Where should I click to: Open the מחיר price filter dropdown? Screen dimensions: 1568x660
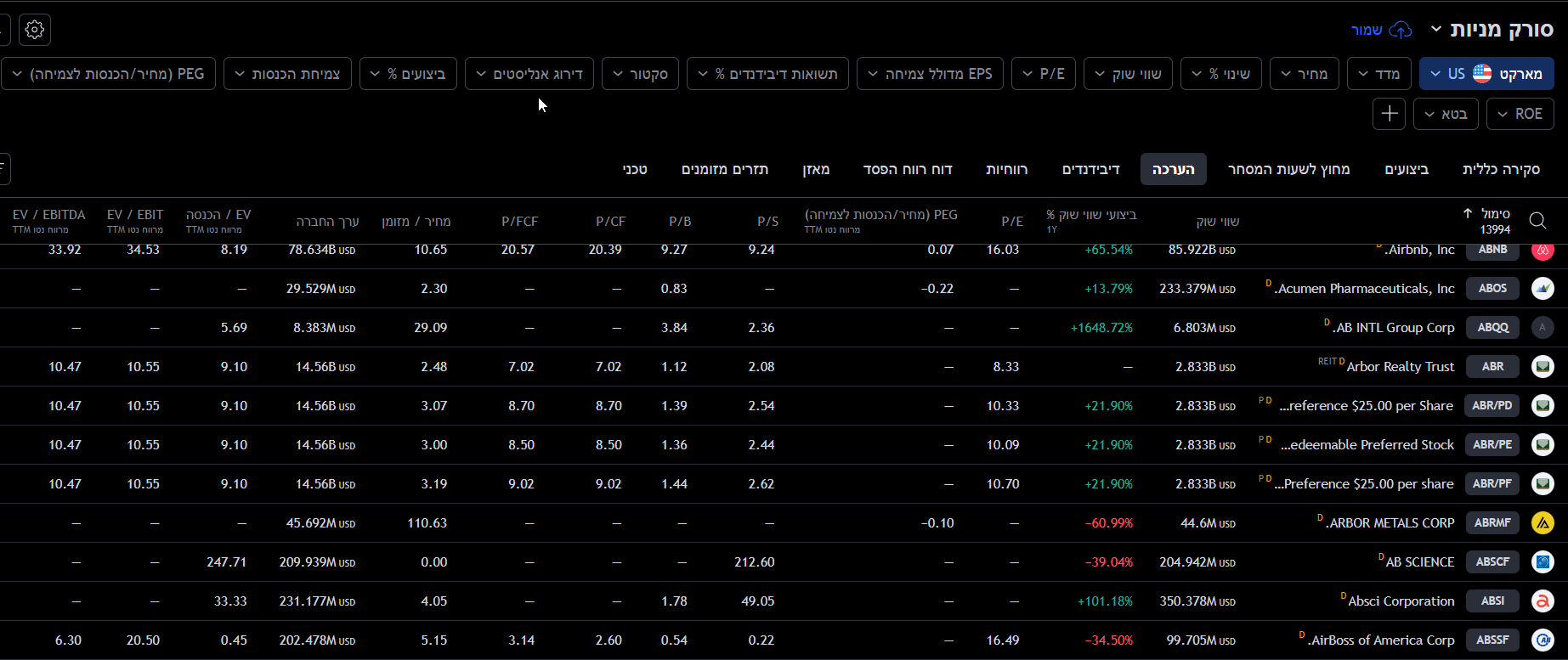[x=1305, y=74]
